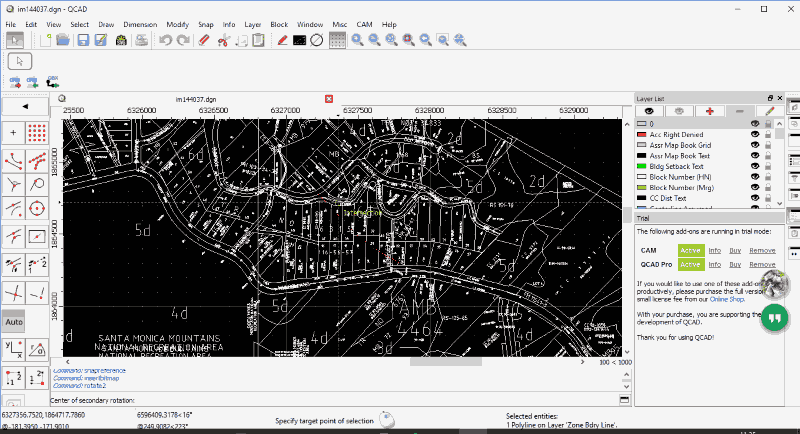Click olive swatch of Block Number (Mrg)
This screenshot has height=434, width=800.
pyautogui.click(x=642, y=188)
